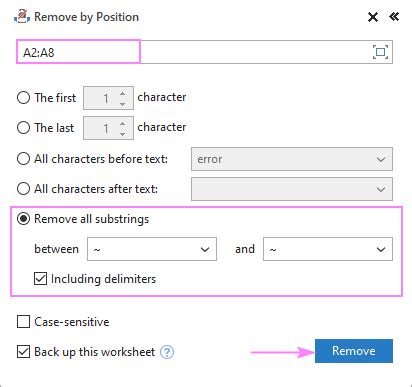Choose All characters after text option
Image resolution: width=412 pixels, height=387 pixels.
(x=23, y=189)
